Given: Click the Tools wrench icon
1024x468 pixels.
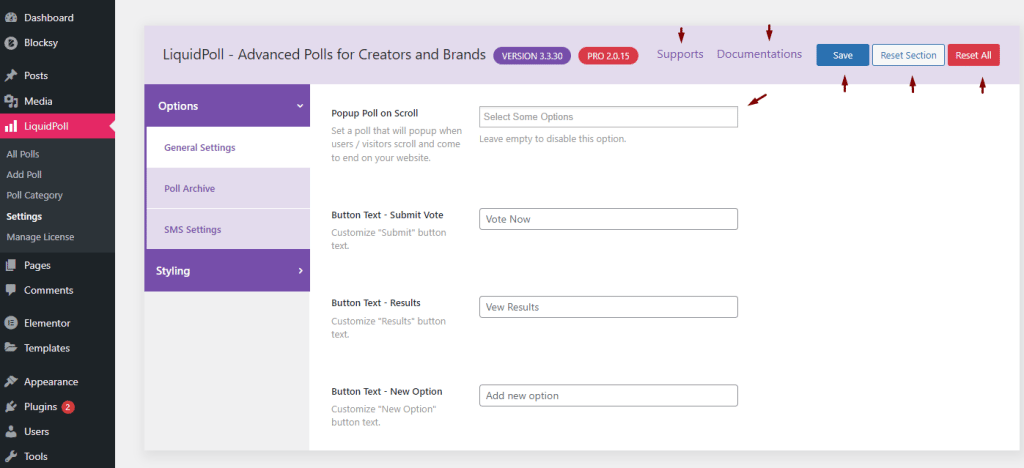Looking at the screenshot, I should click(x=10, y=456).
